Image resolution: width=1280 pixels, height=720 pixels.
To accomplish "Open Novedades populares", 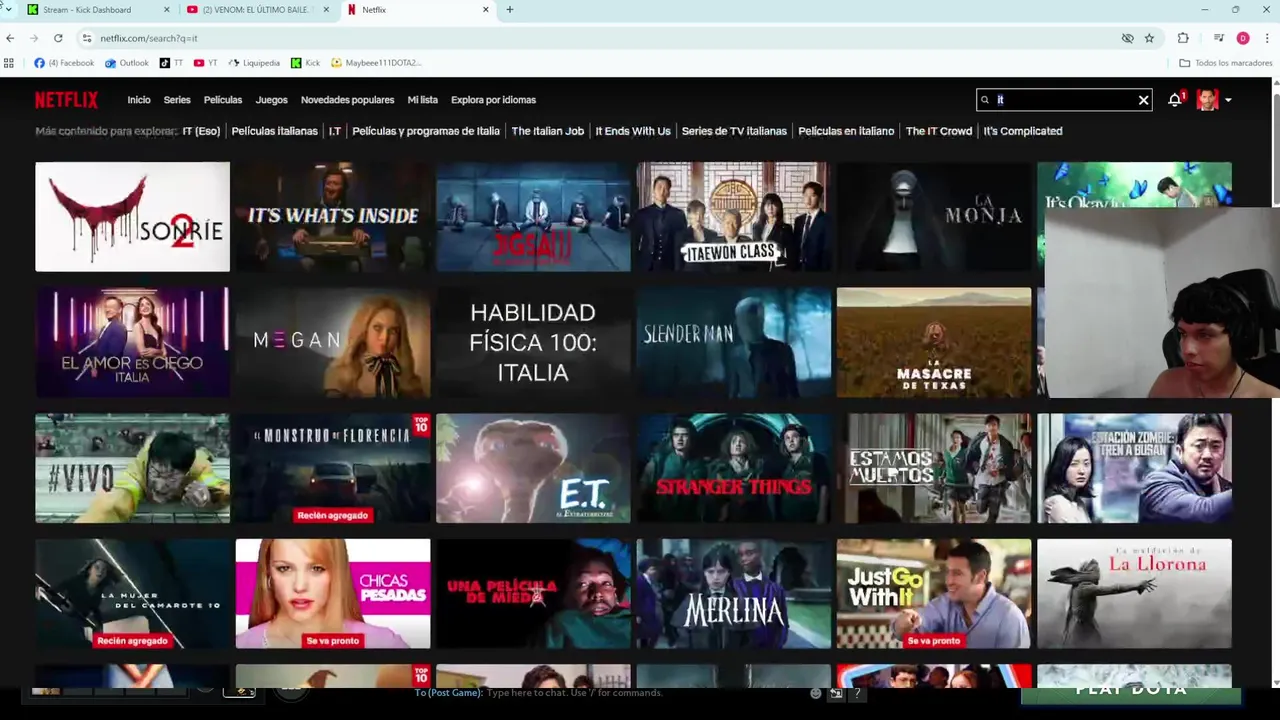I will click(x=347, y=100).
